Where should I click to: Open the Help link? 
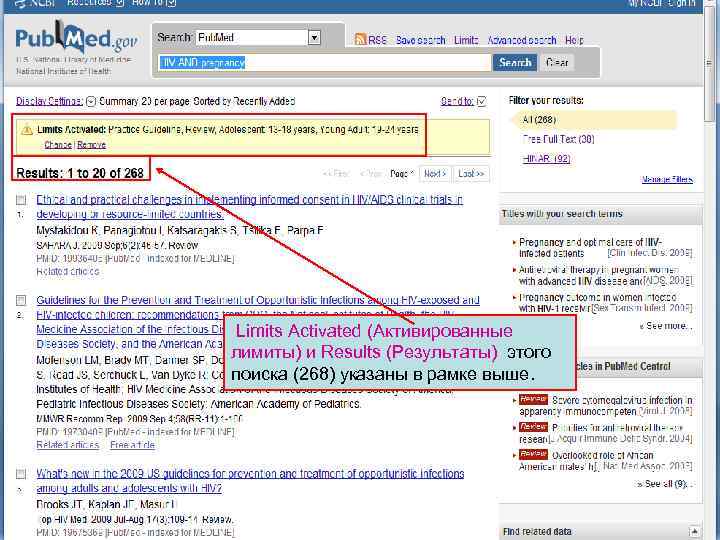pyautogui.click(x=574, y=40)
